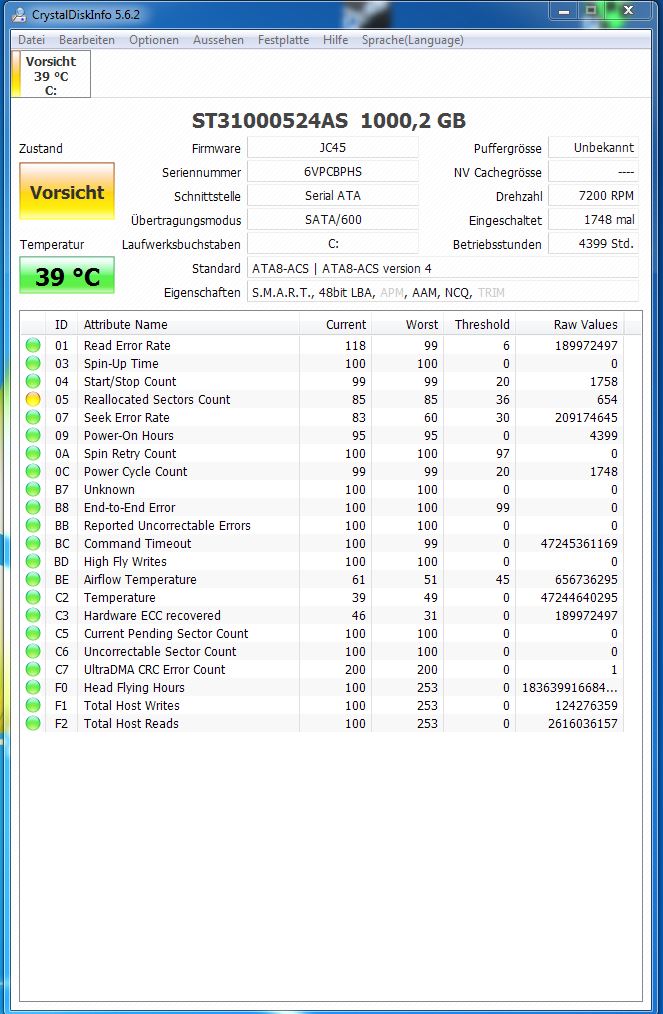Click the ID column header
Viewport: 663px width, 1014px height.
tap(61, 325)
